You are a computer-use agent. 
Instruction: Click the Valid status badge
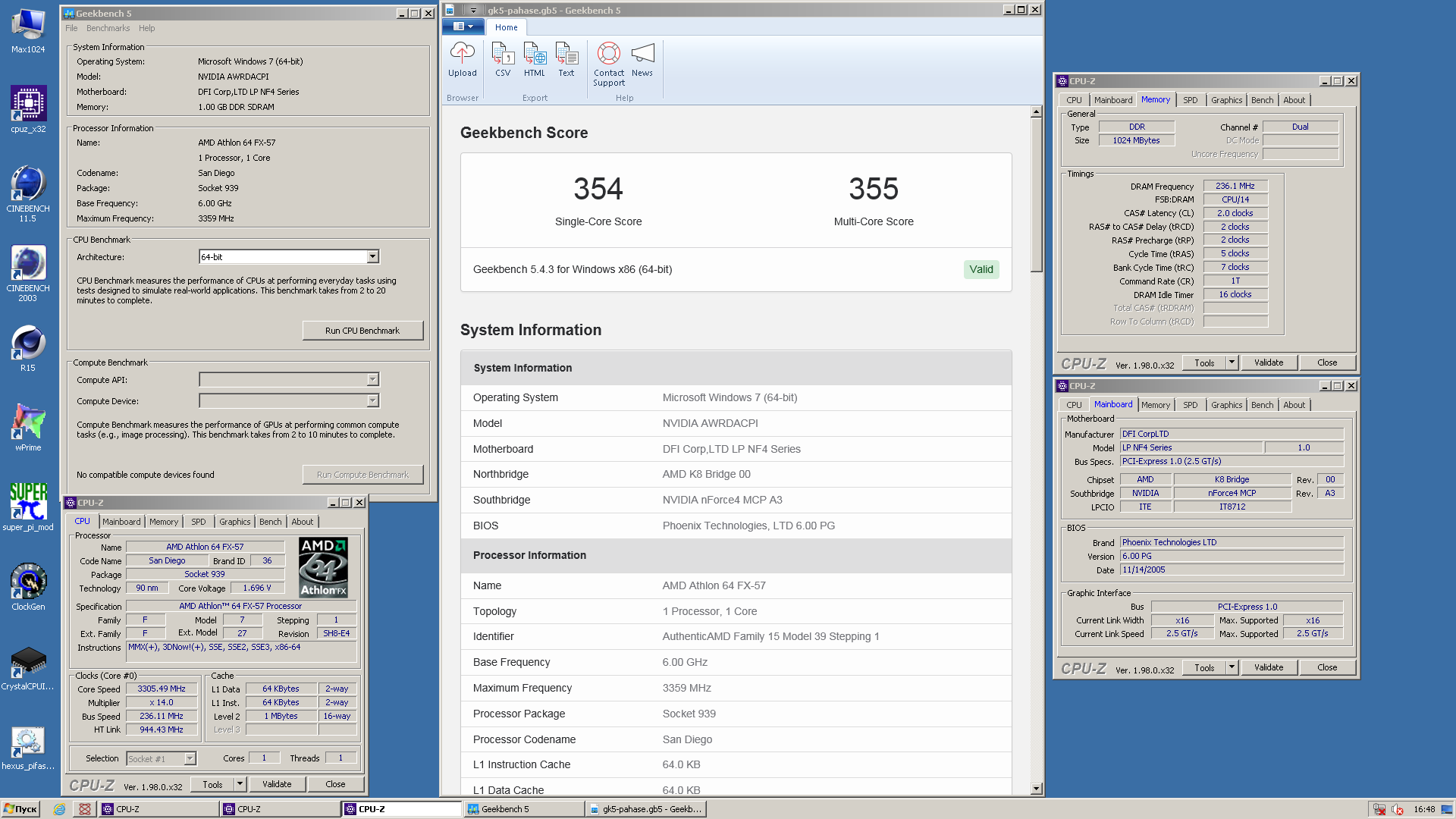point(981,269)
